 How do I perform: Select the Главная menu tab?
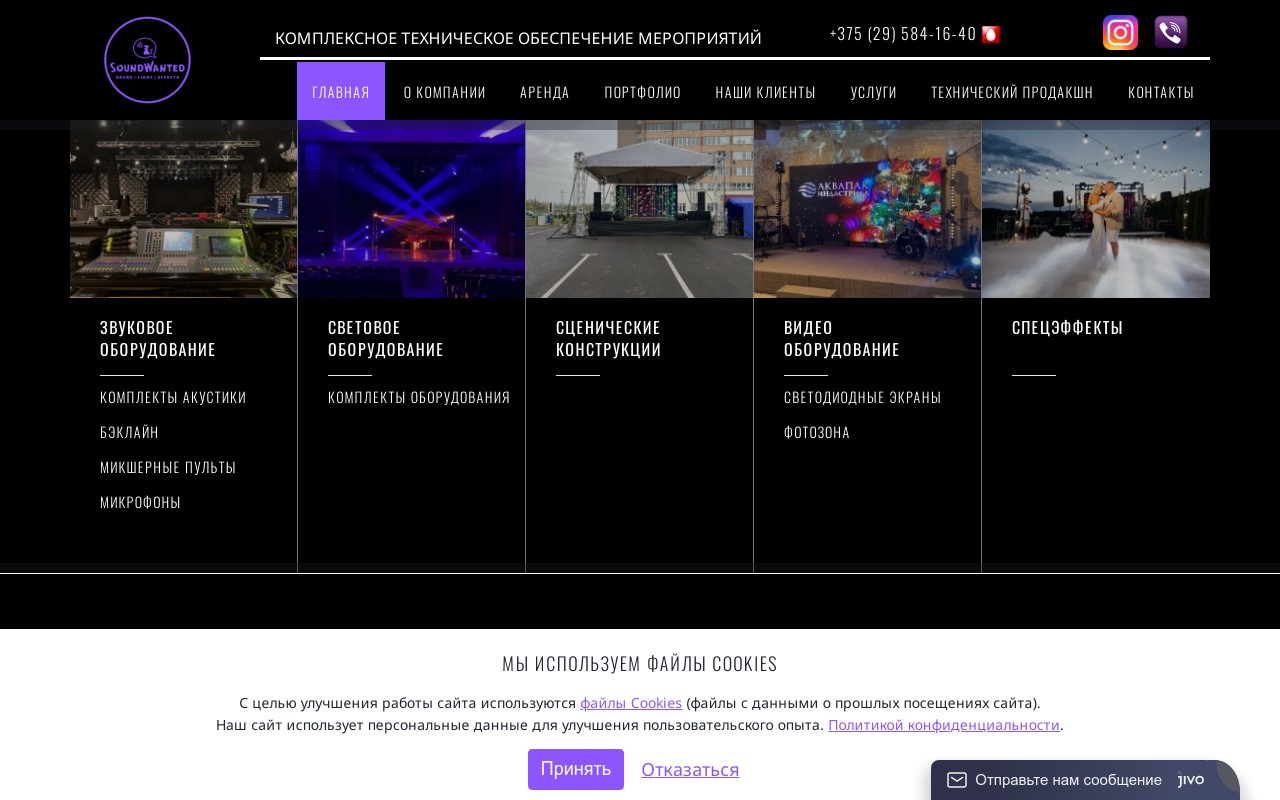[x=341, y=92]
